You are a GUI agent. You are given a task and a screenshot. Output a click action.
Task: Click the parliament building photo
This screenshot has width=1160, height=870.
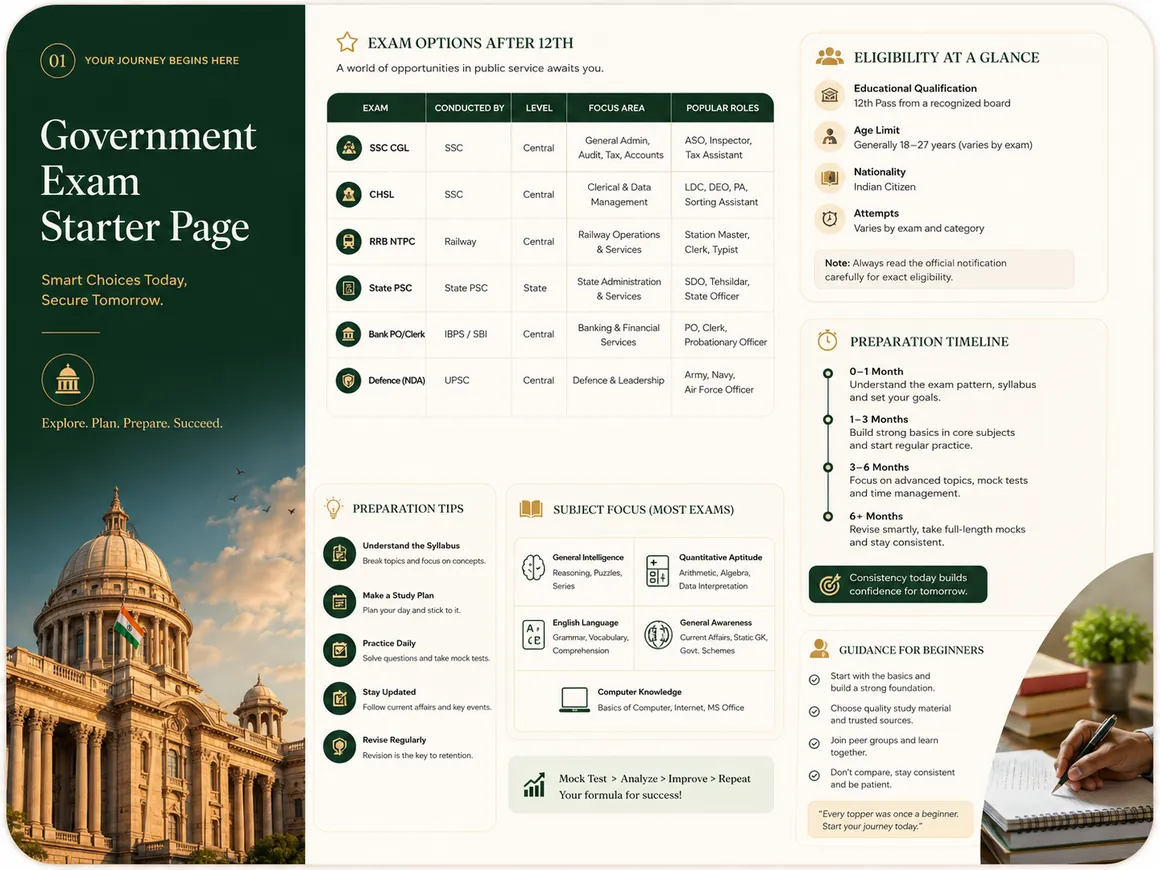(x=155, y=666)
